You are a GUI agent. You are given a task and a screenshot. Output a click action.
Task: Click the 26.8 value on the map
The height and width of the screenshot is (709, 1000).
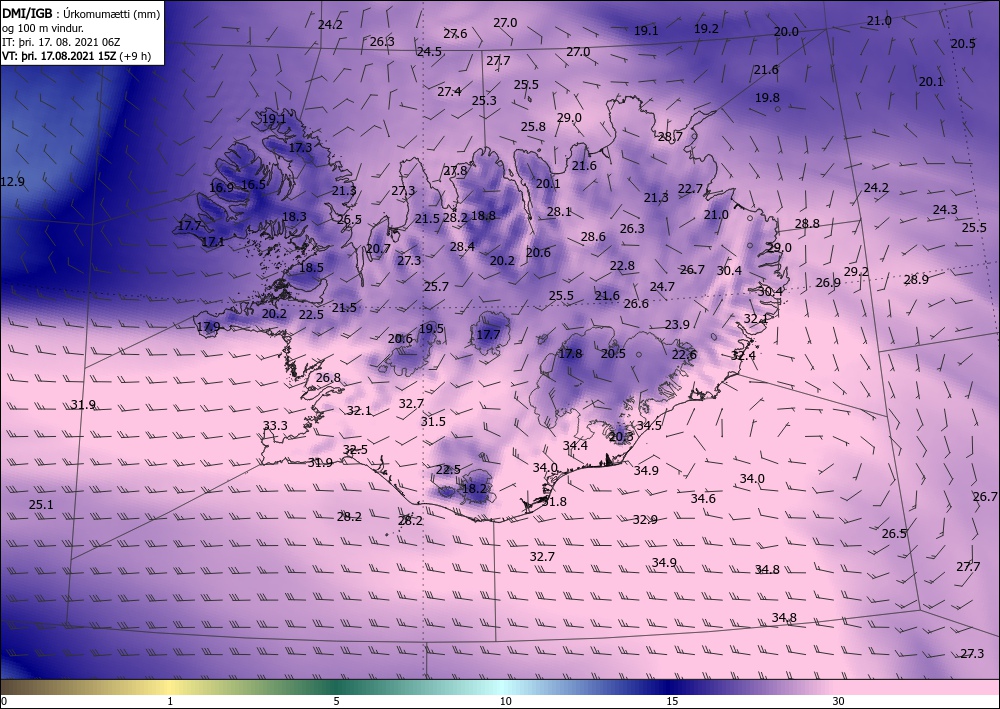(328, 378)
